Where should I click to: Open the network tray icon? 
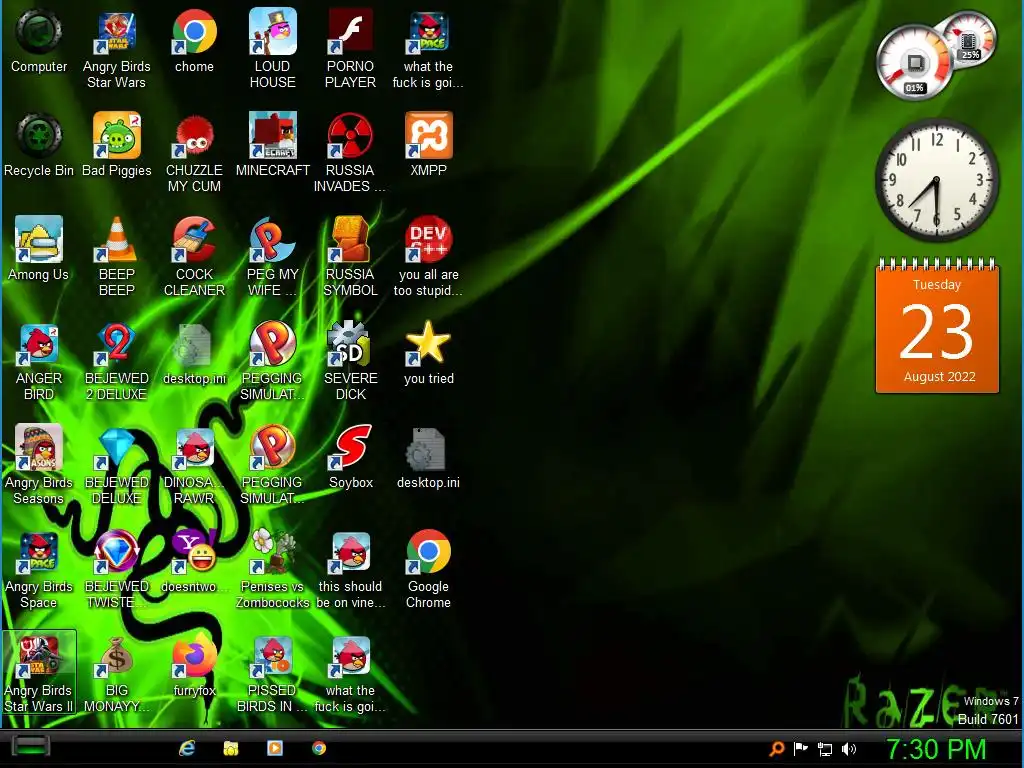825,749
